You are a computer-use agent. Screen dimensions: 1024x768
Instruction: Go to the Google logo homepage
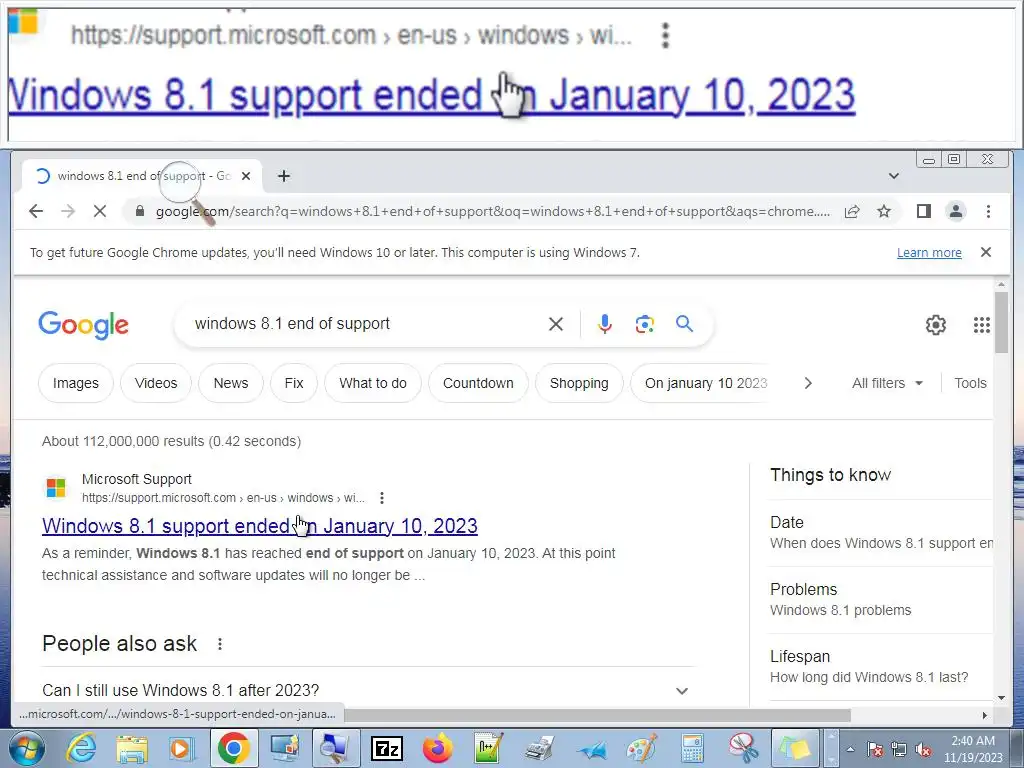click(84, 325)
